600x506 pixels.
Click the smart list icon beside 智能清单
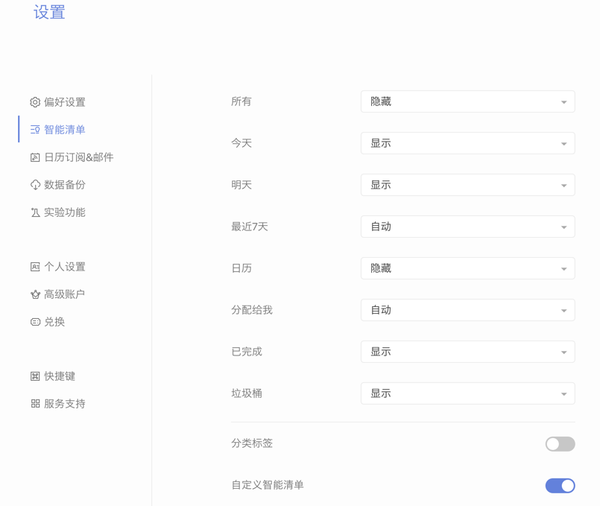[x=35, y=130]
